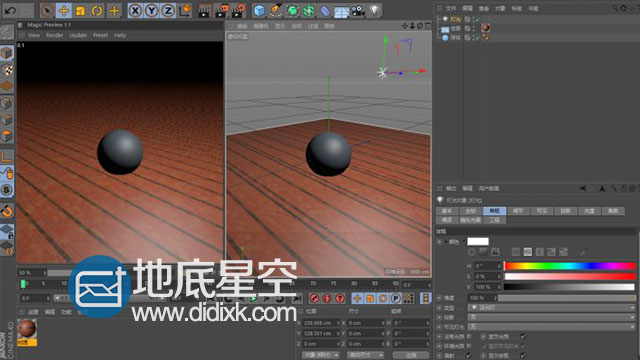This screenshot has width=640, height=360.
Task: Select the spline Pen tool icon
Action: click(x=276, y=11)
